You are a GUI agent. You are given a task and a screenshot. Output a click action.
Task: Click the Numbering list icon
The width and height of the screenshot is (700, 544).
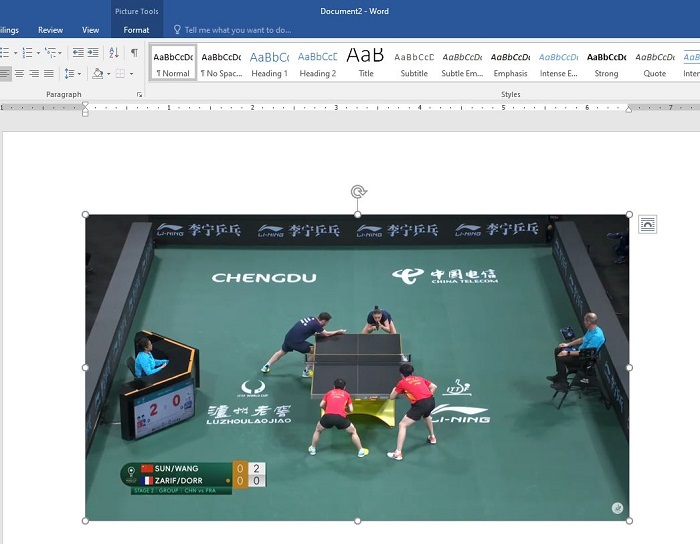click(x=27, y=53)
